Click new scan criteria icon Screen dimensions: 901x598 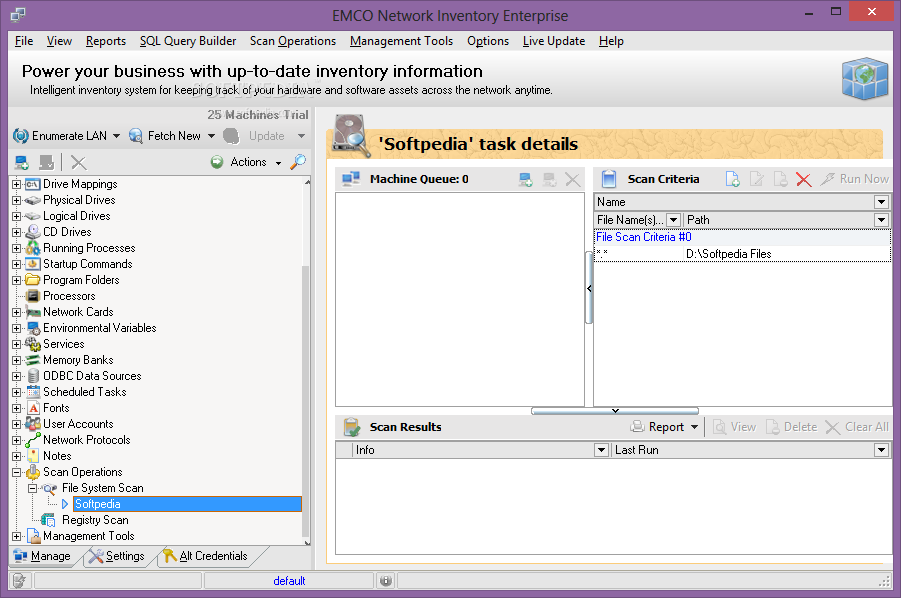[x=732, y=179]
